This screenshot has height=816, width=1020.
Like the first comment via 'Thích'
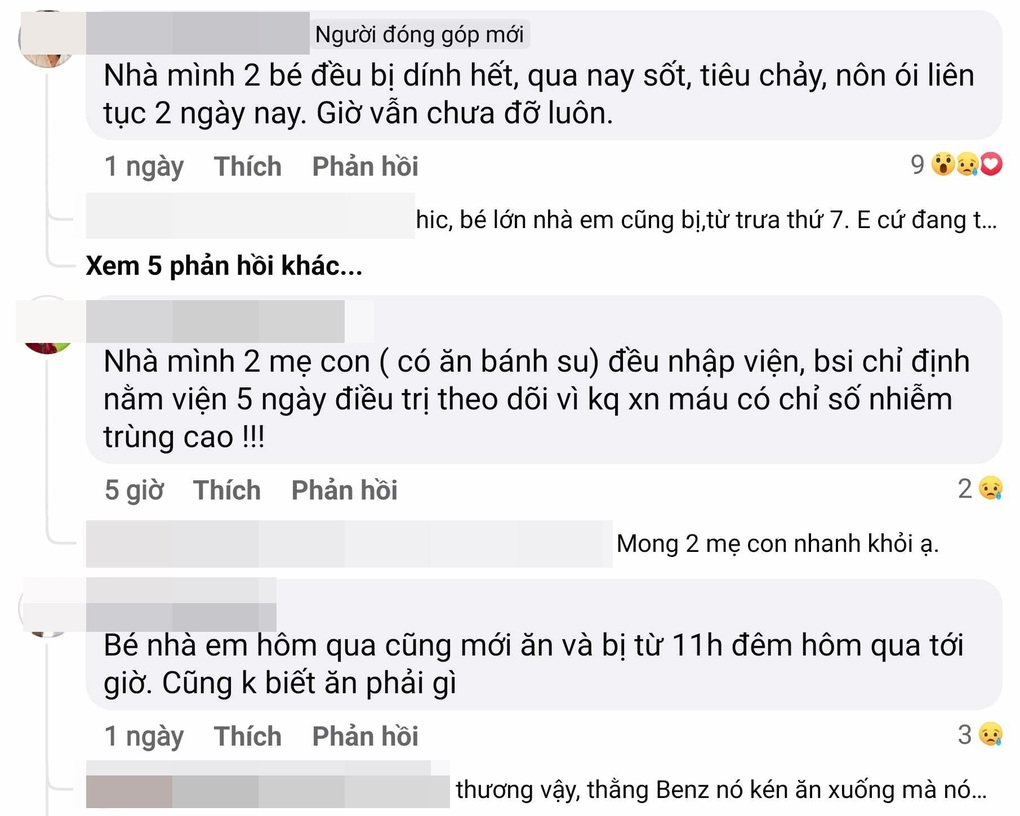(247, 166)
